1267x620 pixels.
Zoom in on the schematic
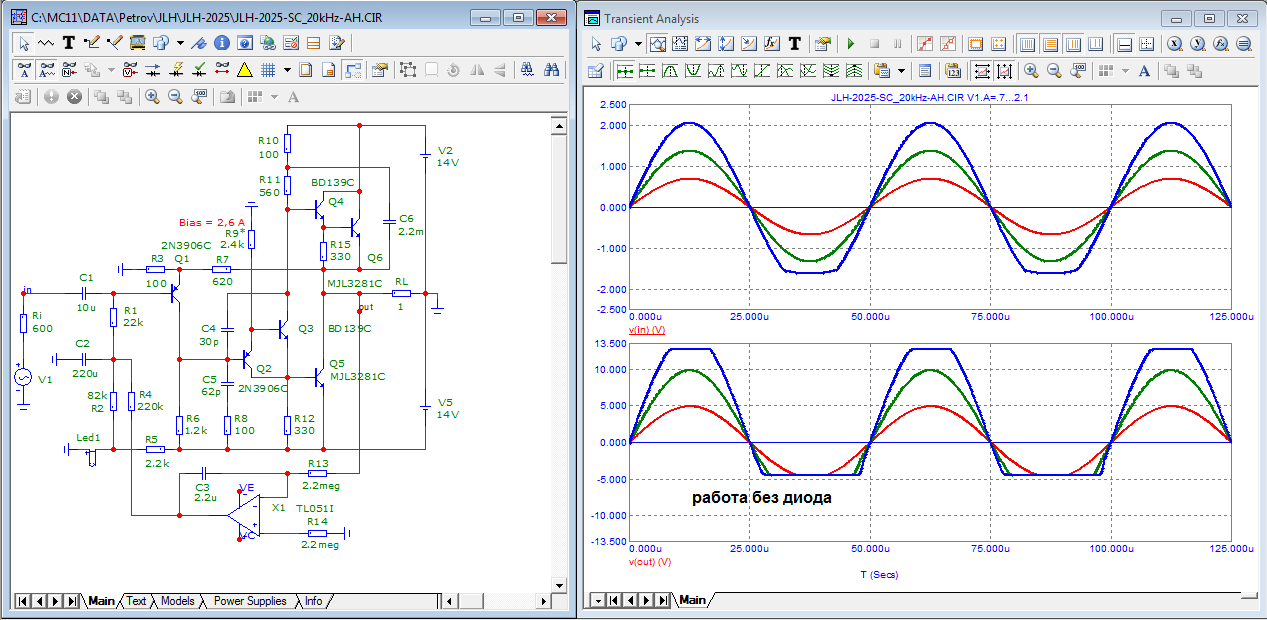click(152, 97)
